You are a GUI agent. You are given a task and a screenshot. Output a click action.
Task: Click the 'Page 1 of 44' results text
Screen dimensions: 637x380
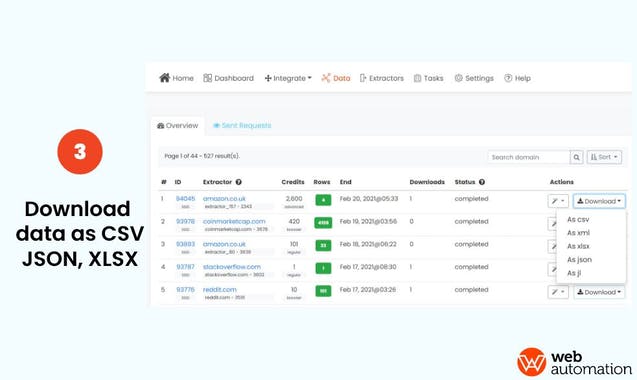pos(202,156)
